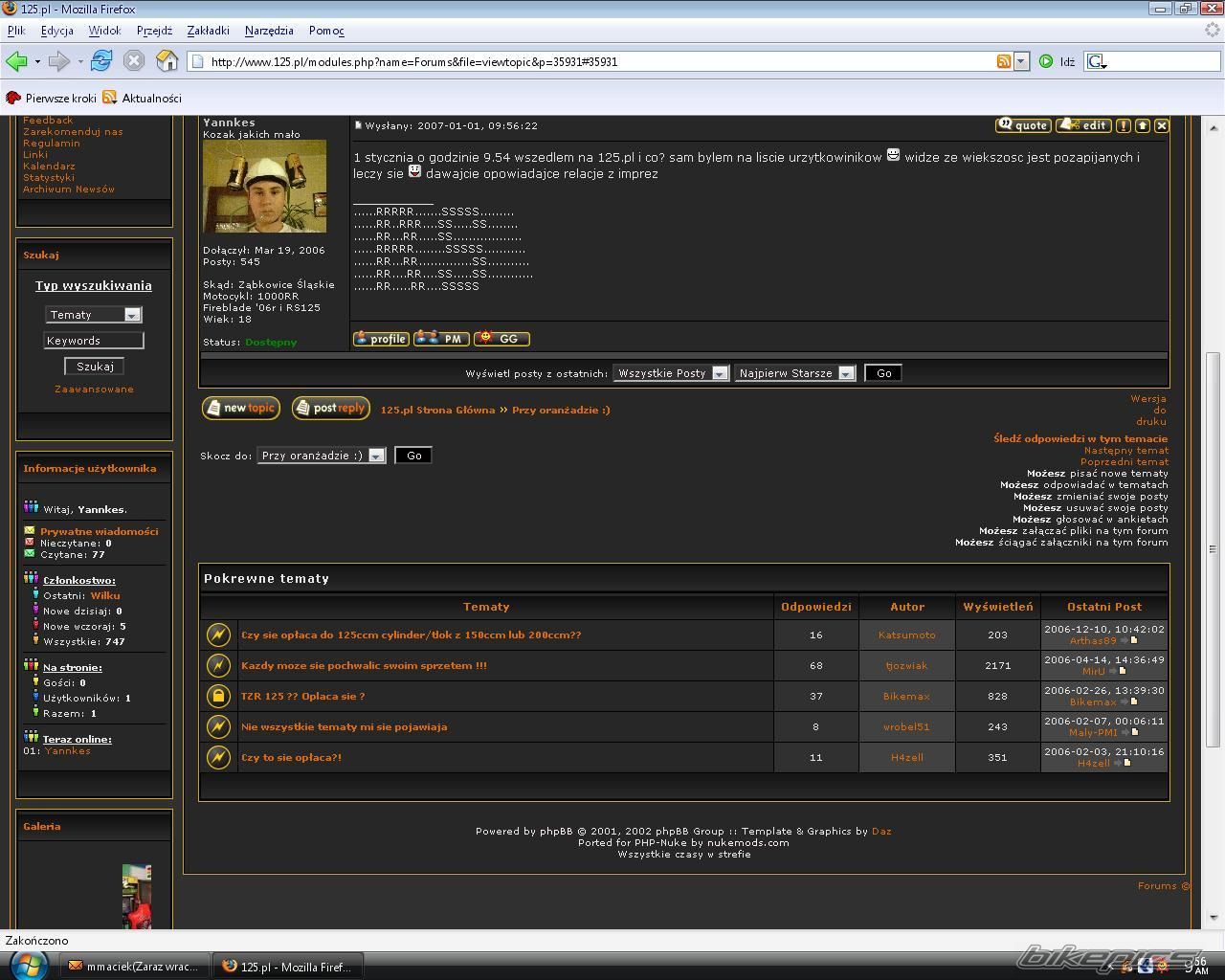Open the 'TZR 125 ?? Opłaca sie ?' topic
The image size is (1225, 980).
pyautogui.click(x=302, y=696)
